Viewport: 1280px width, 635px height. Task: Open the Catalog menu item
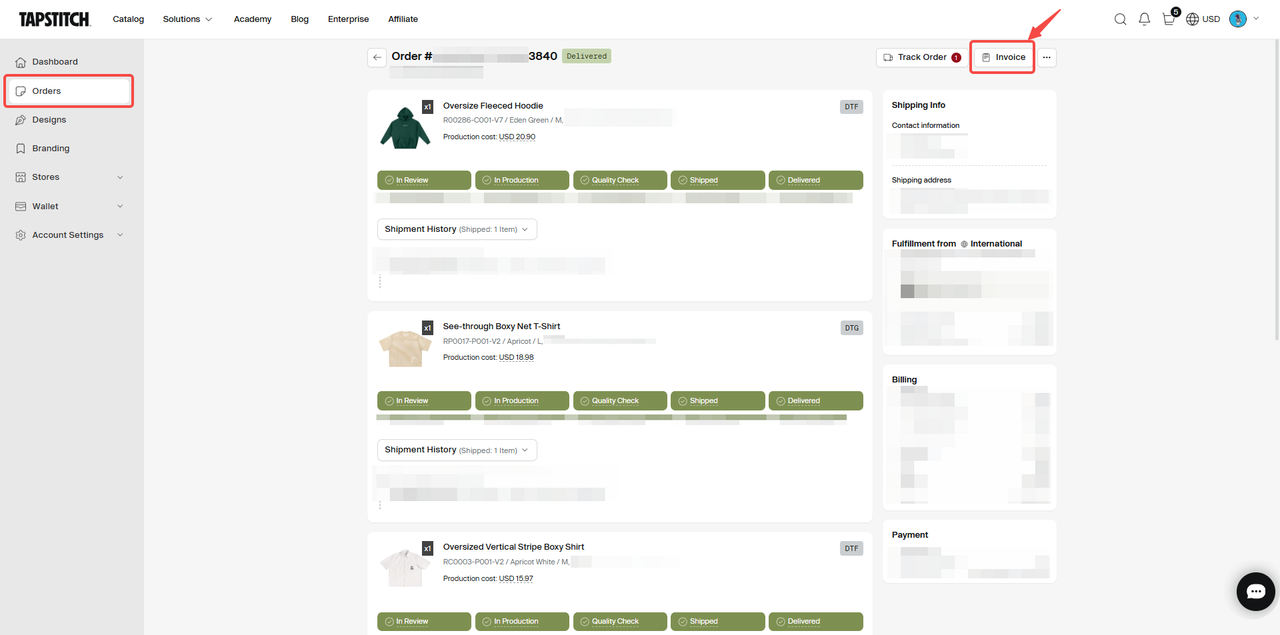click(128, 19)
